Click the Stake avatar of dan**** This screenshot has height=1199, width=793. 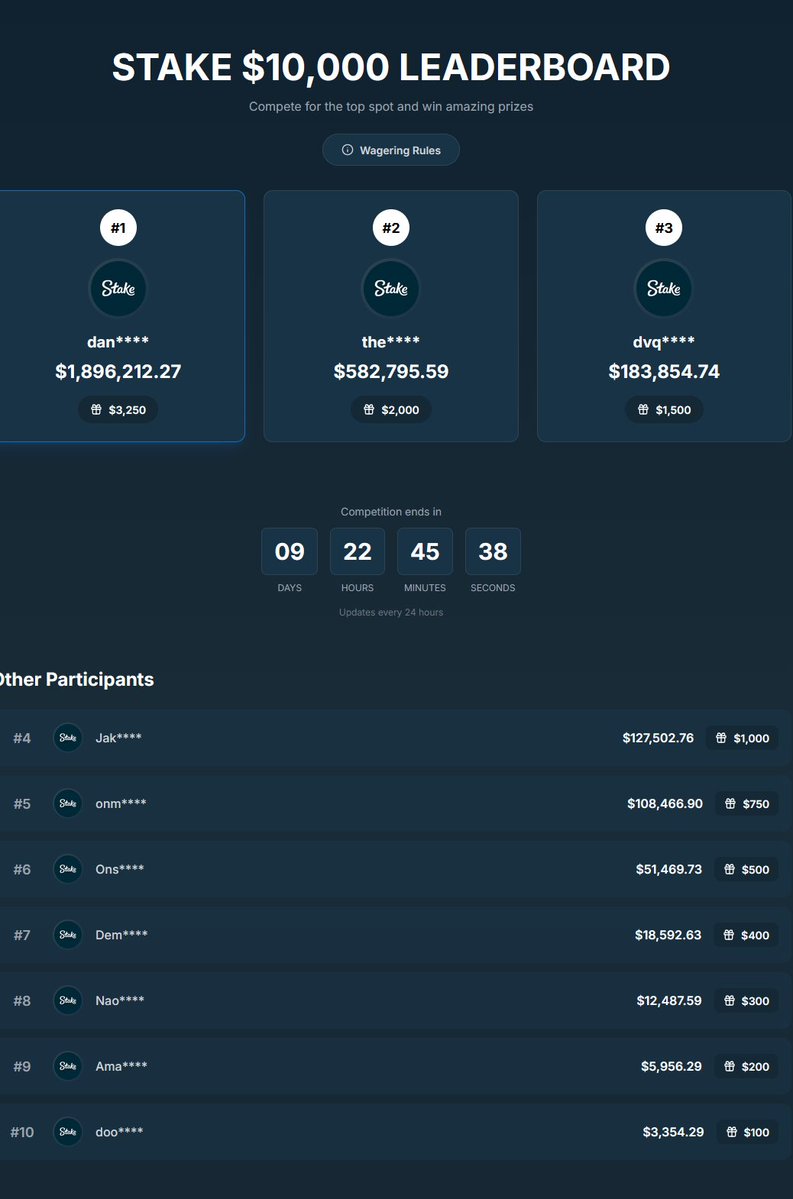point(118,288)
